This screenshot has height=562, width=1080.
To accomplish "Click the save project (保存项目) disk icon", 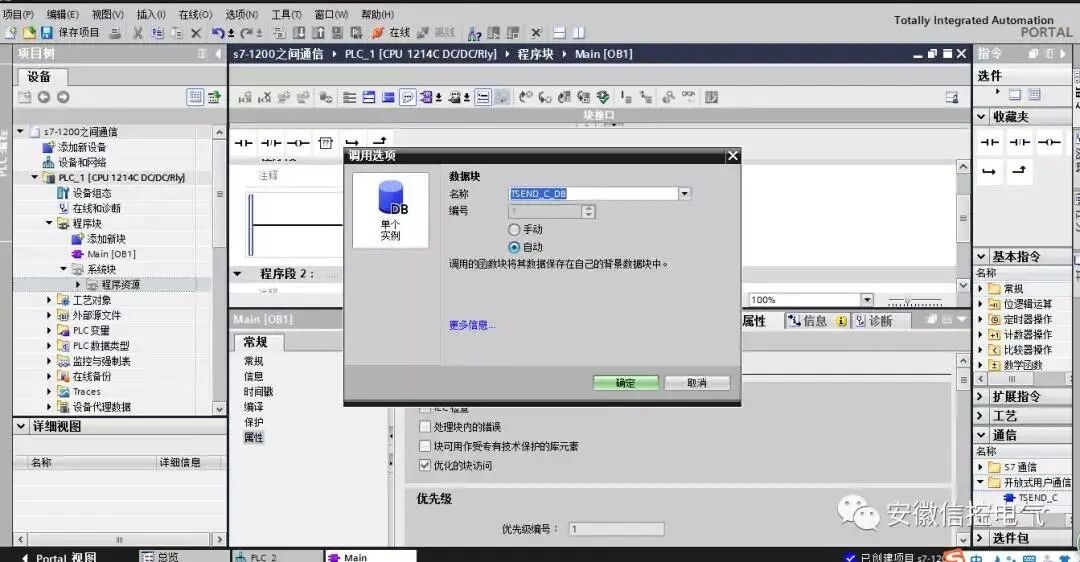I will [47, 32].
